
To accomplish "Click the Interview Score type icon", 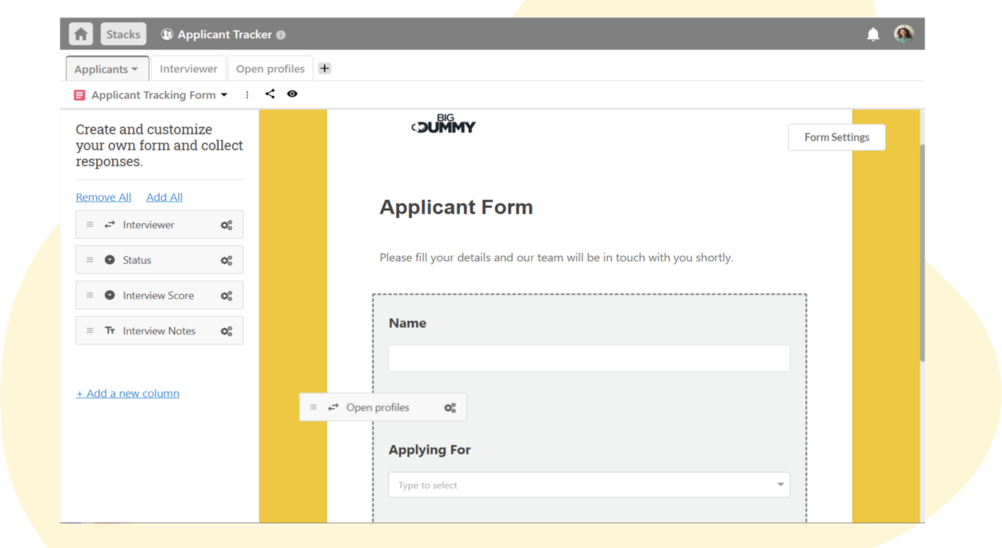I will point(110,295).
